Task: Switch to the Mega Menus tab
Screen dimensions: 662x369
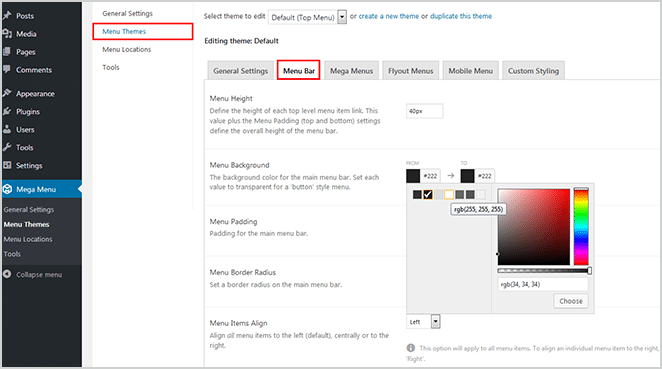Action: click(x=351, y=71)
